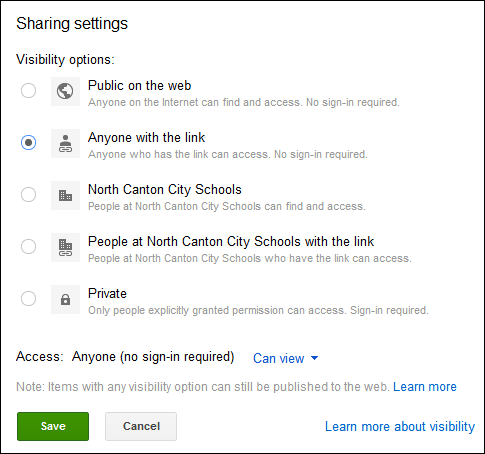Open Learn more about visibility link
Image resolution: width=485 pixels, height=454 pixels.
point(400,427)
